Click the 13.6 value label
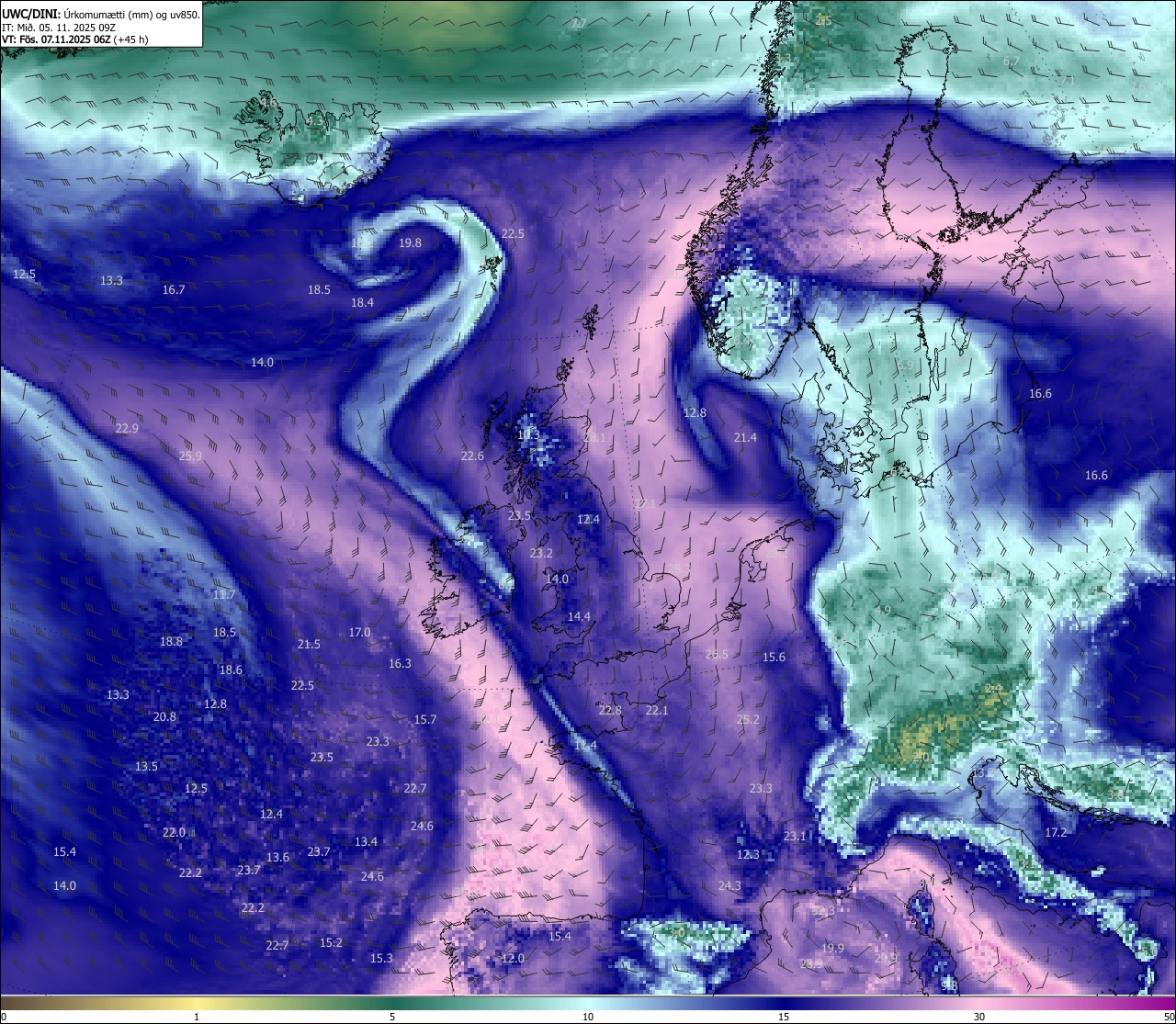Image resolution: width=1176 pixels, height=1024 pixels. (x=277, y=858)
